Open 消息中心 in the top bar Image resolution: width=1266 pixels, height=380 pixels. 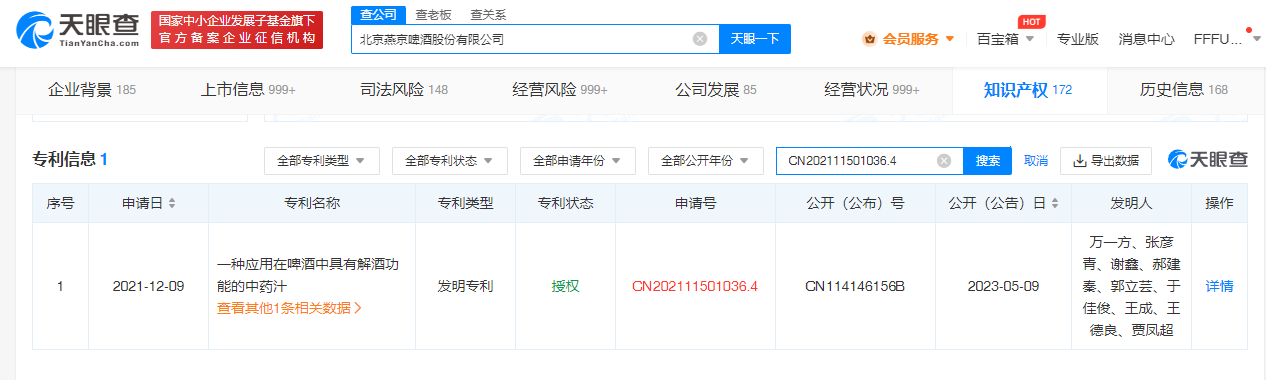click(1146, 39)
